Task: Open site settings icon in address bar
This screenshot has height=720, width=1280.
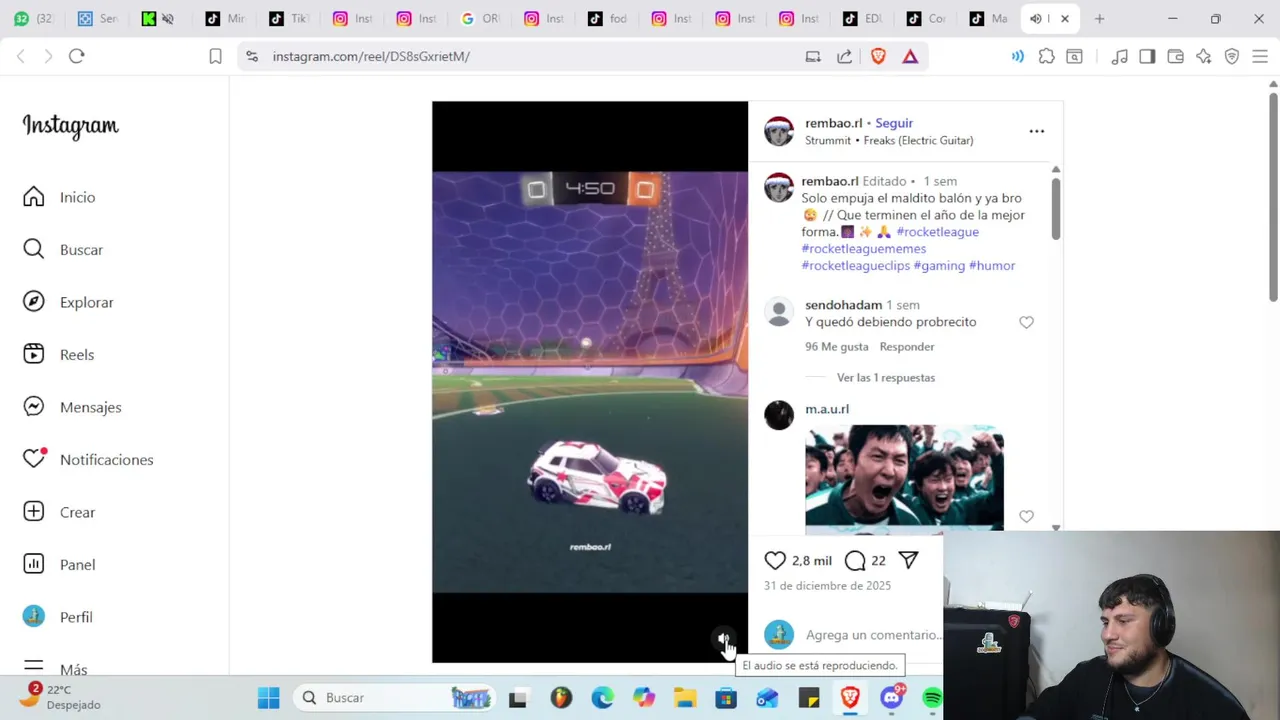Action: [251, 56]
